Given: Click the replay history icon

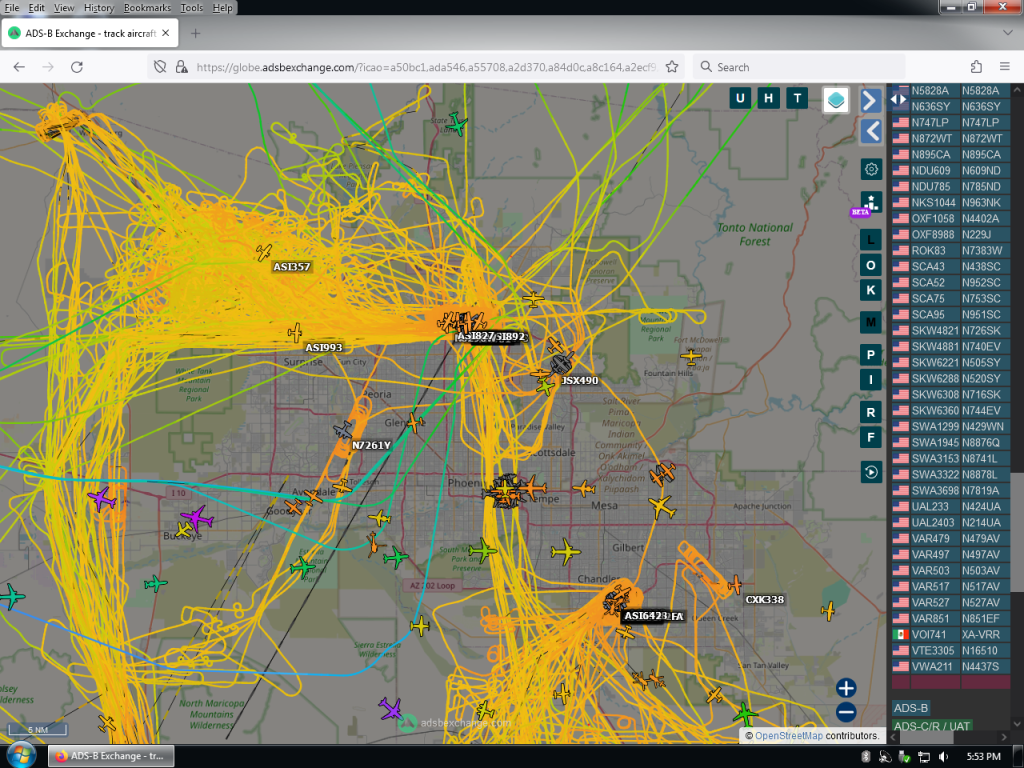Looking at the screenshot, I should [x=871, y=472].
